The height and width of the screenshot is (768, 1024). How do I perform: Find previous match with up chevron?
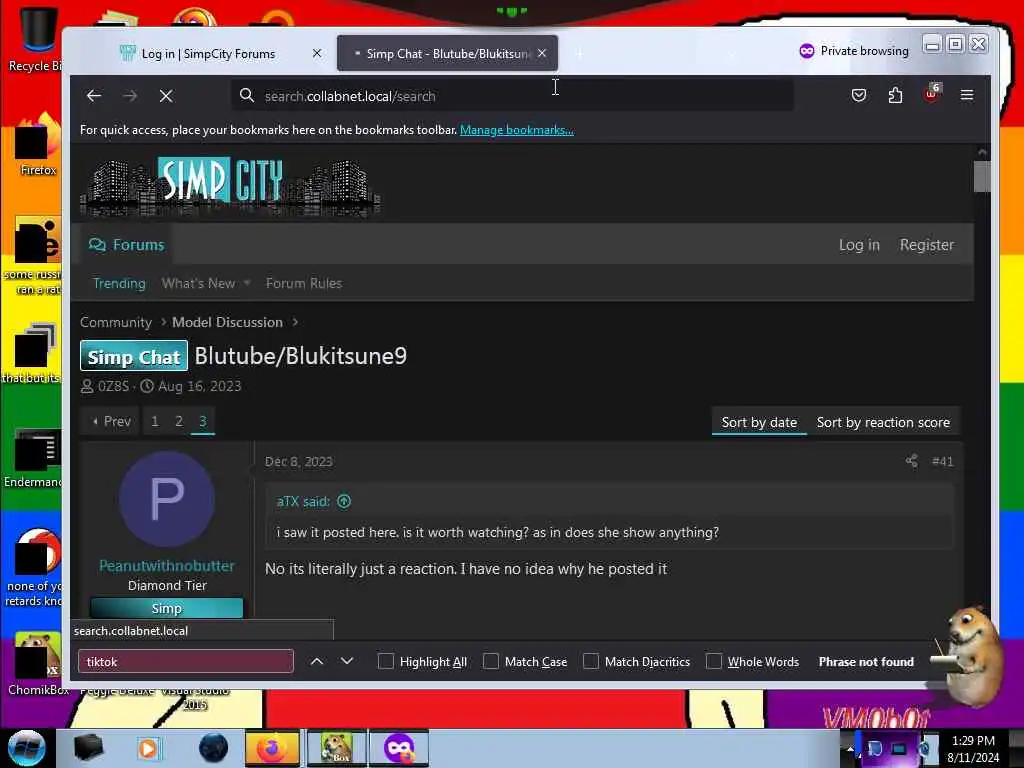pyautogui.click(x=317, y=662)
